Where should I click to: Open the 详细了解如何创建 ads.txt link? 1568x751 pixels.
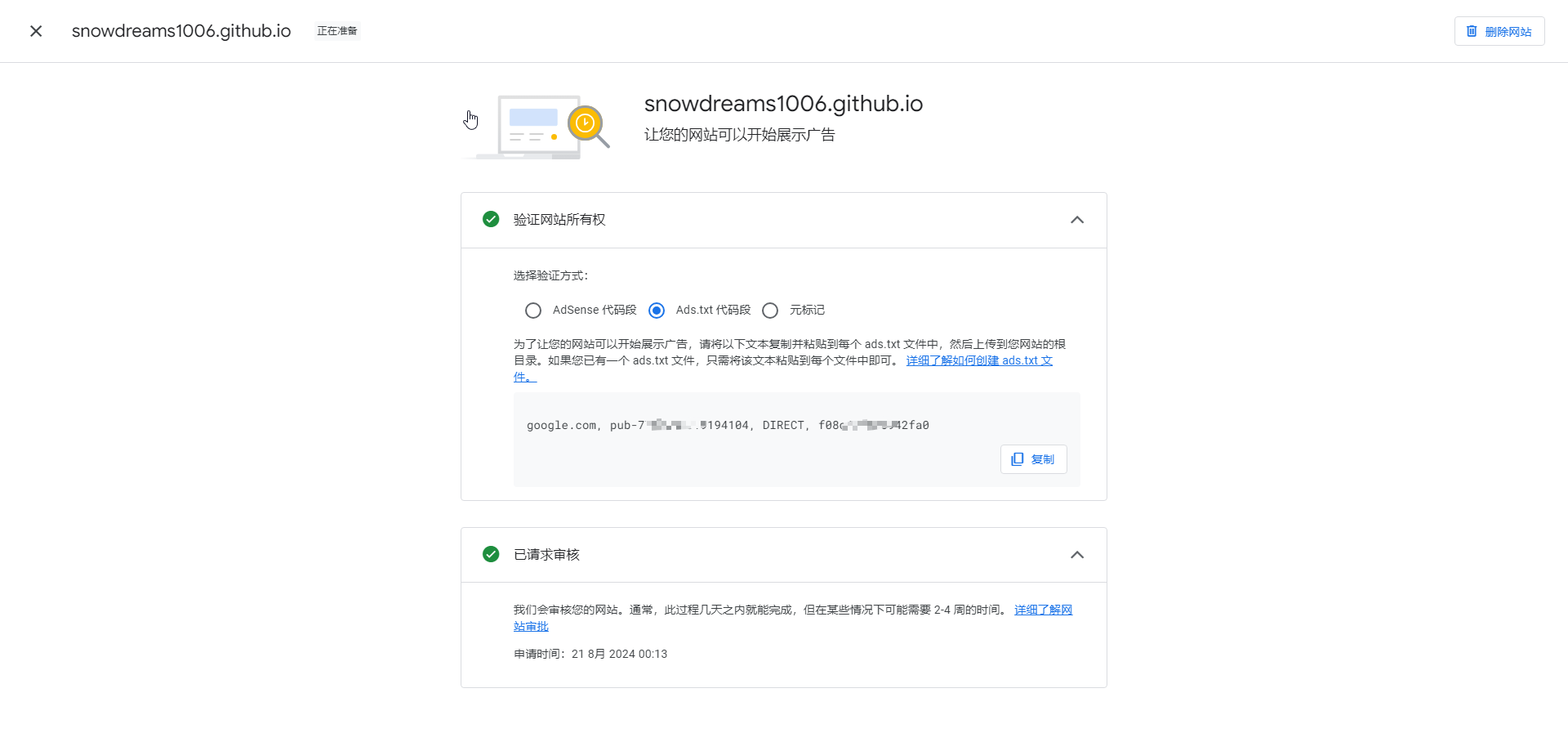tap(978, 360)
